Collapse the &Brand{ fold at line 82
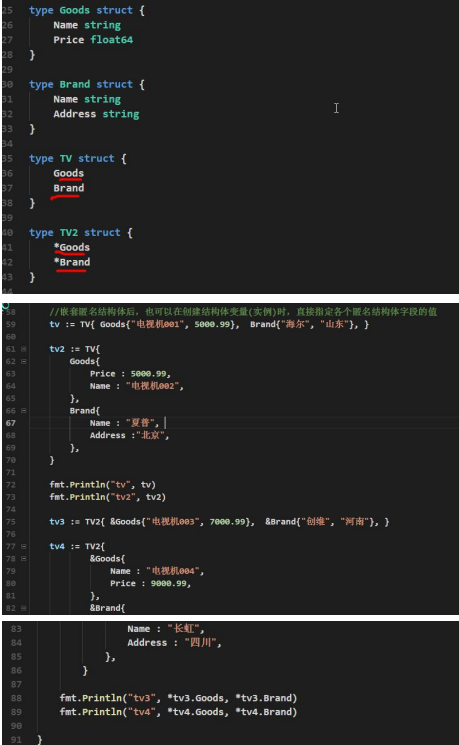Viewport: 459px width, 745px height. click(x=23, y=608)
